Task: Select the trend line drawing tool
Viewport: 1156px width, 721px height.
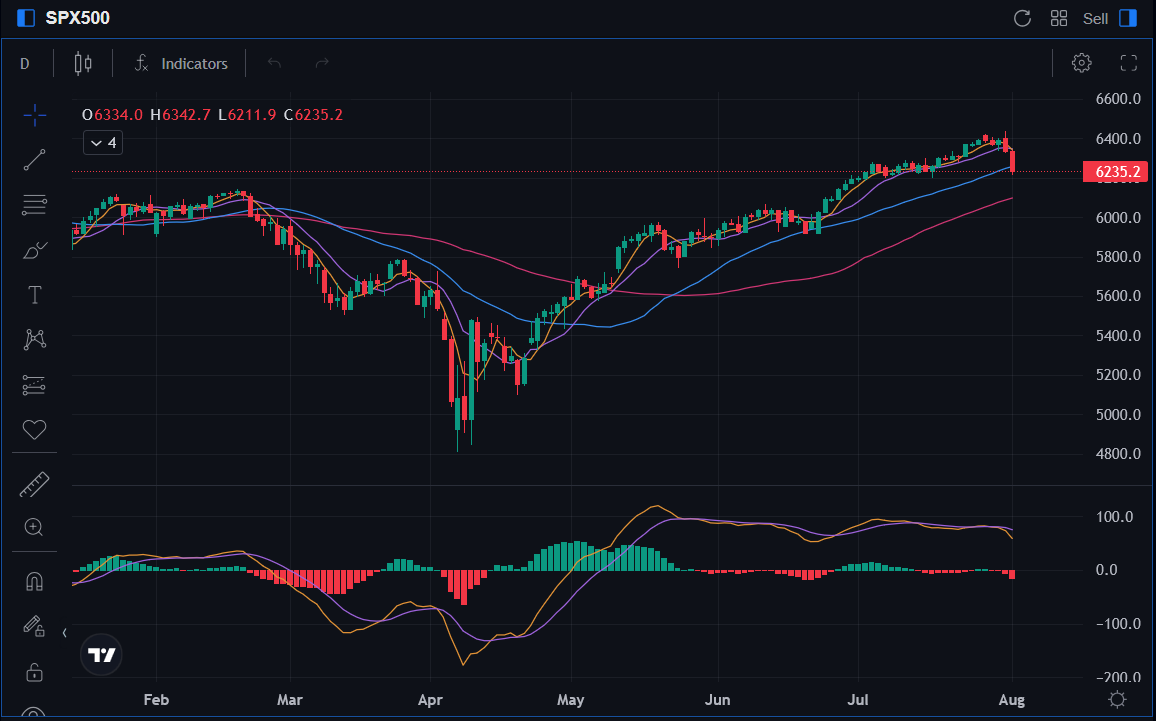Action: (x=34, y=160)
